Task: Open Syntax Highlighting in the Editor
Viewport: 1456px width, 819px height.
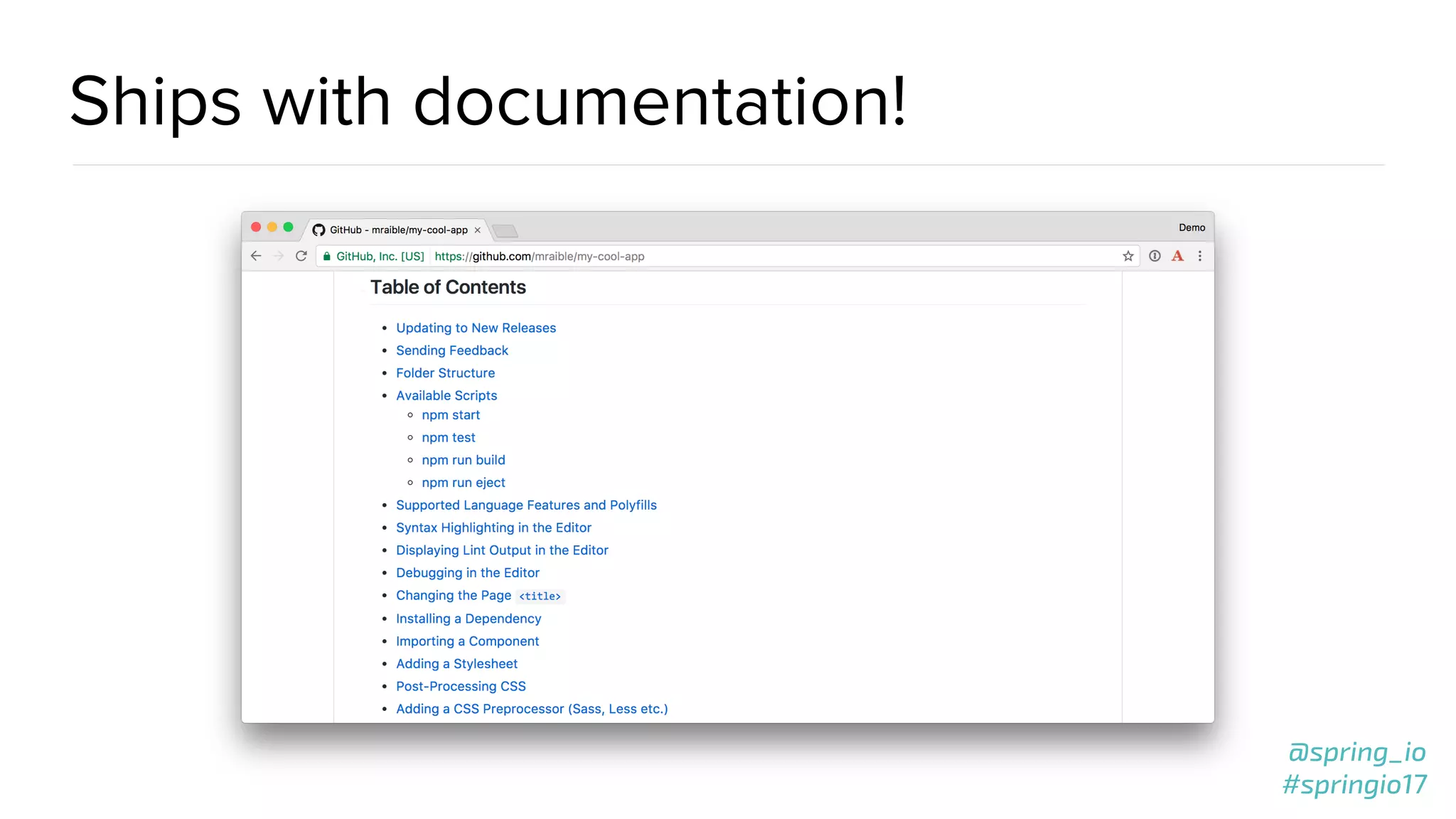Action: coord(493,528)
